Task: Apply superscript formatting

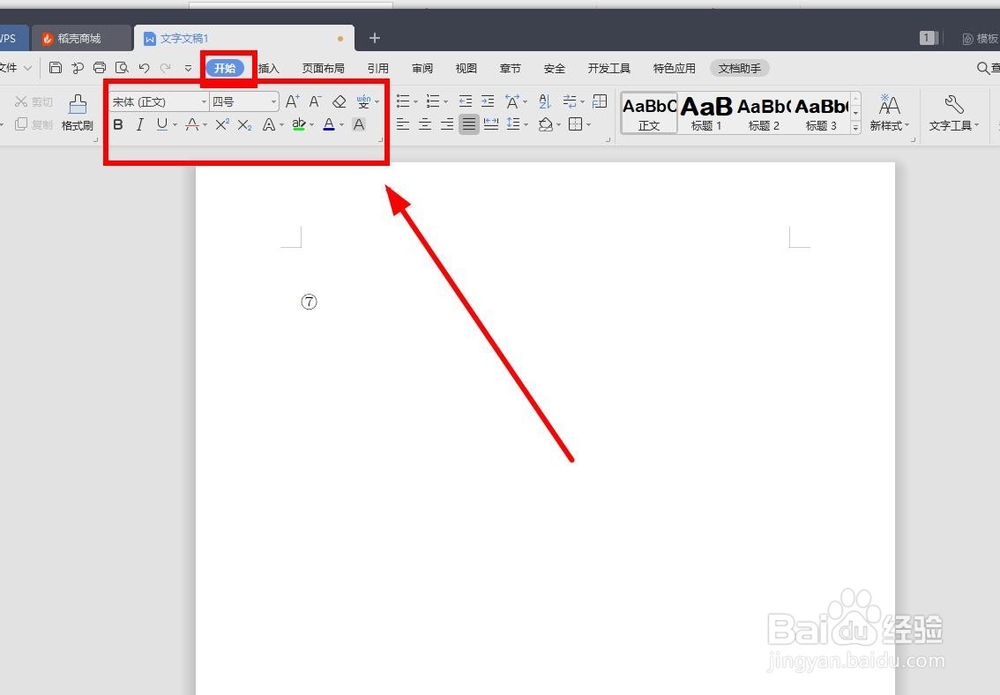Action: tap(221, 124)
